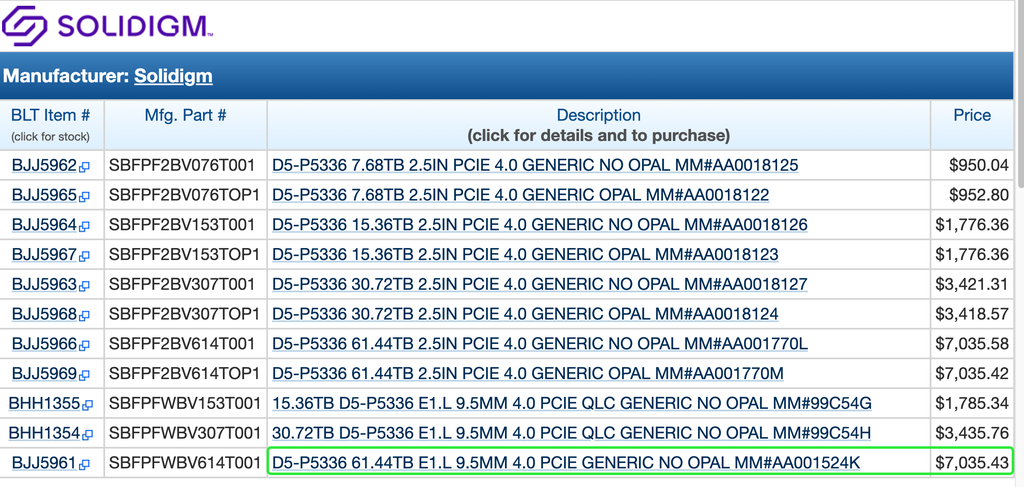
Task: Open stock popup icon beside BJJ5968
Action: [84, 316]
